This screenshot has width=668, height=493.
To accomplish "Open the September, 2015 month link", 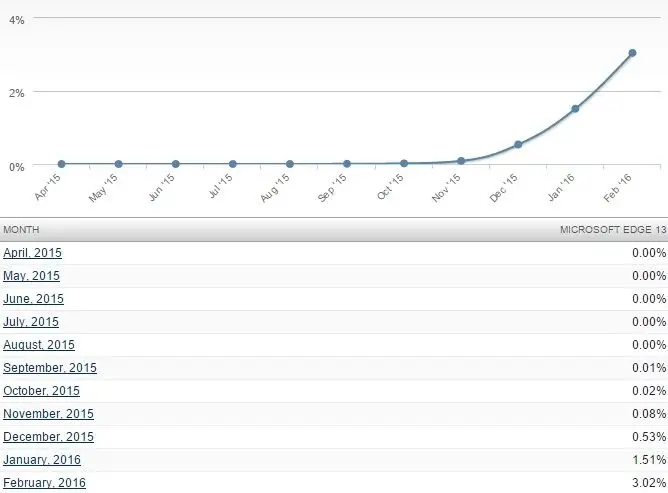I will point(50,368).
